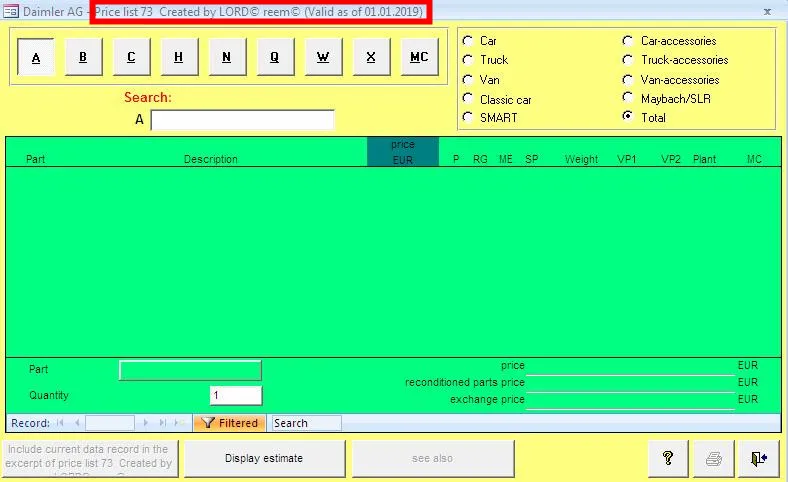Select the W letter tab button
The width and height of the screenshot is (788, 482).
pyautogui.click(x=323, y=57)
